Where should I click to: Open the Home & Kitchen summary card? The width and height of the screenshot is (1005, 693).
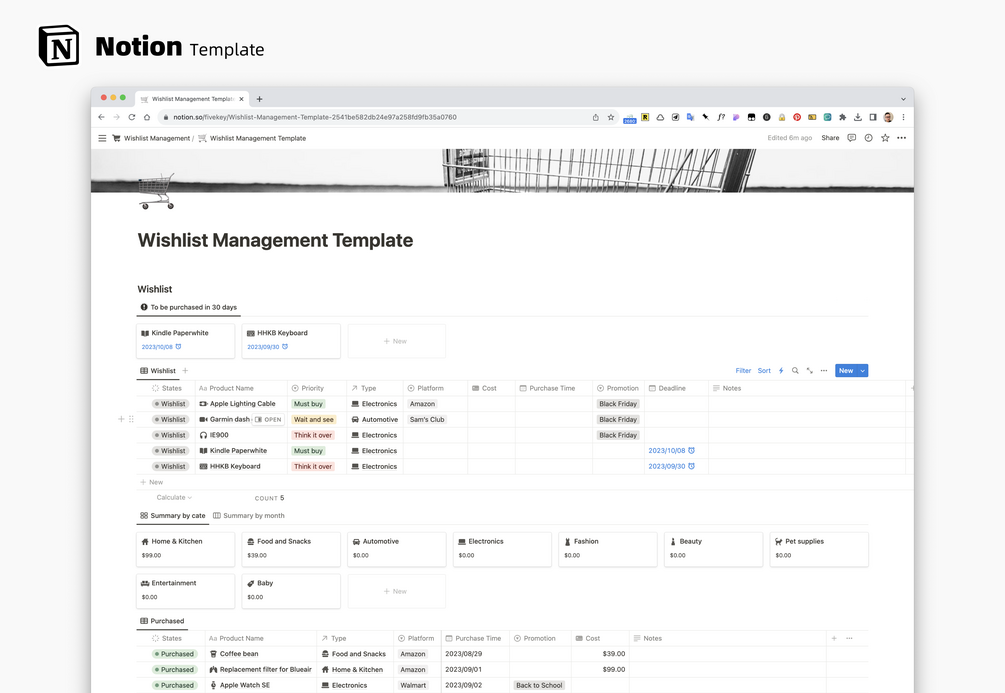(x=185, y=549)
